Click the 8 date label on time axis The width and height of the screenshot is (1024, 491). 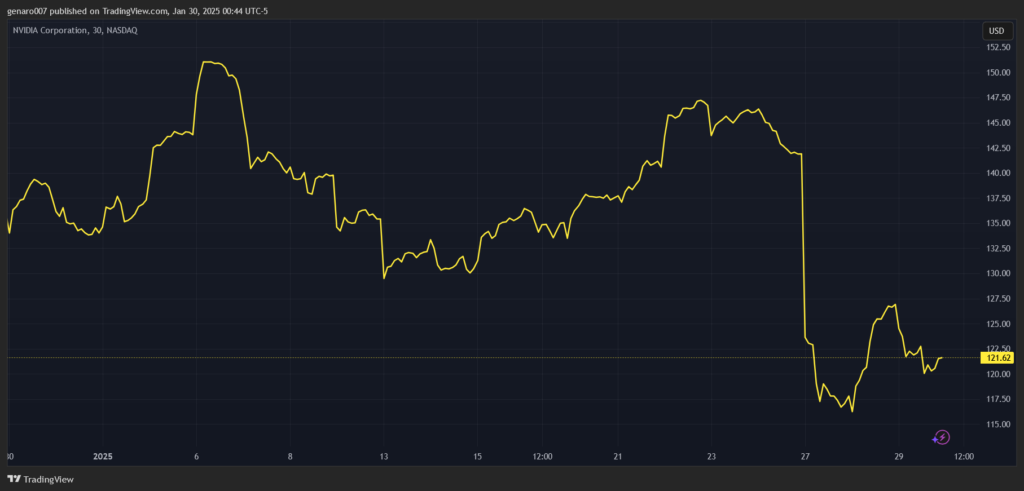pyautogui.click(x=290, y=457)
